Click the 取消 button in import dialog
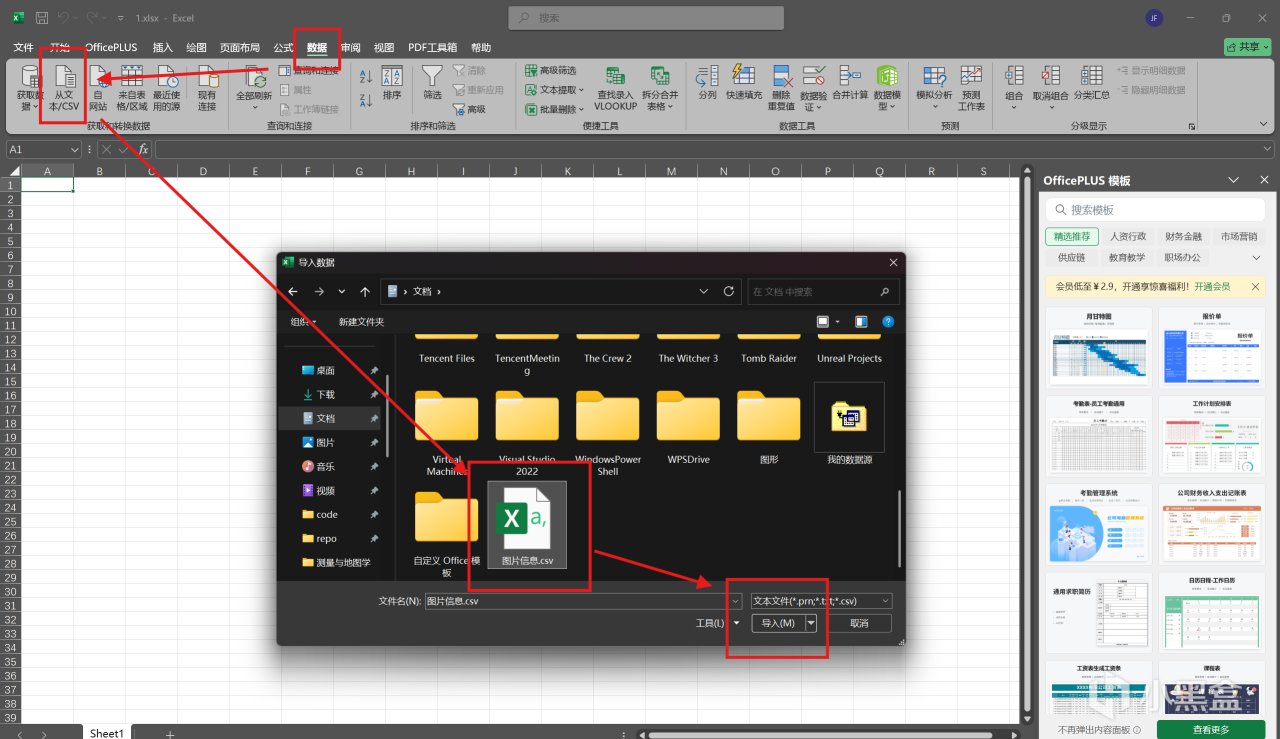Viewport: 1280px width, 739px height. point(858,623)
